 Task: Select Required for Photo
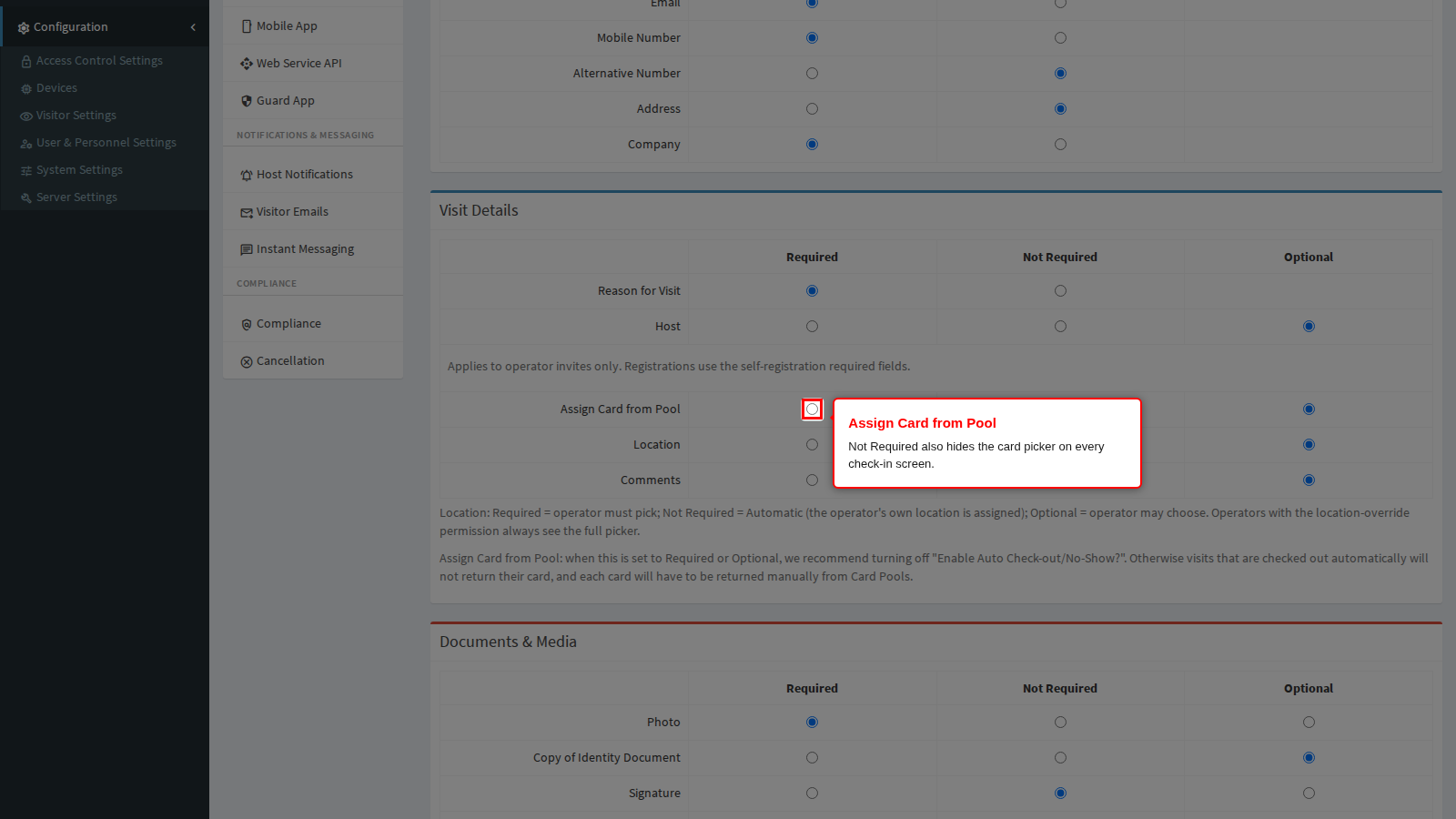point(812,723)
